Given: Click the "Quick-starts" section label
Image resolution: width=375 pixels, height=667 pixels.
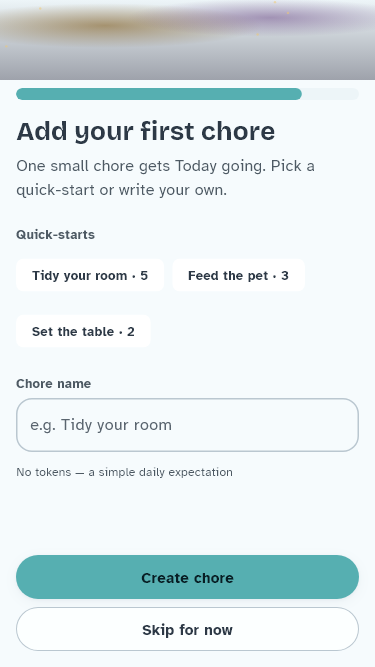Looking at the screenshot, I should (x=55, y=235).
